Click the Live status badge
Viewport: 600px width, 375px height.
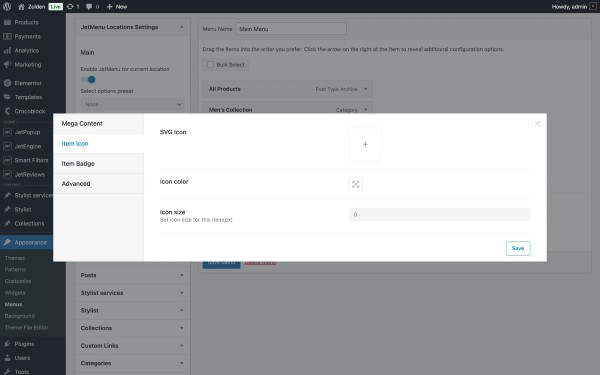click(x=55, y=7)
